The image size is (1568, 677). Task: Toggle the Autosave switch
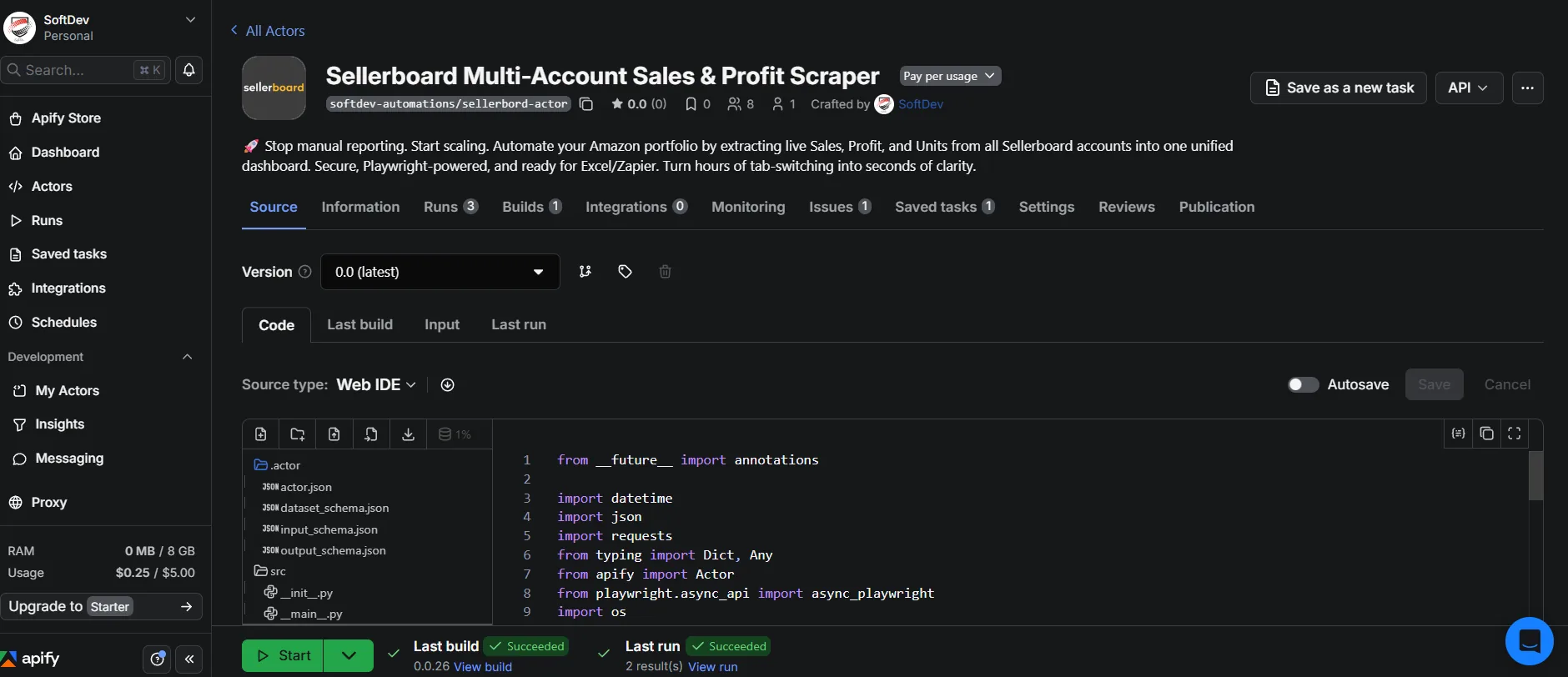[1303, 384]
